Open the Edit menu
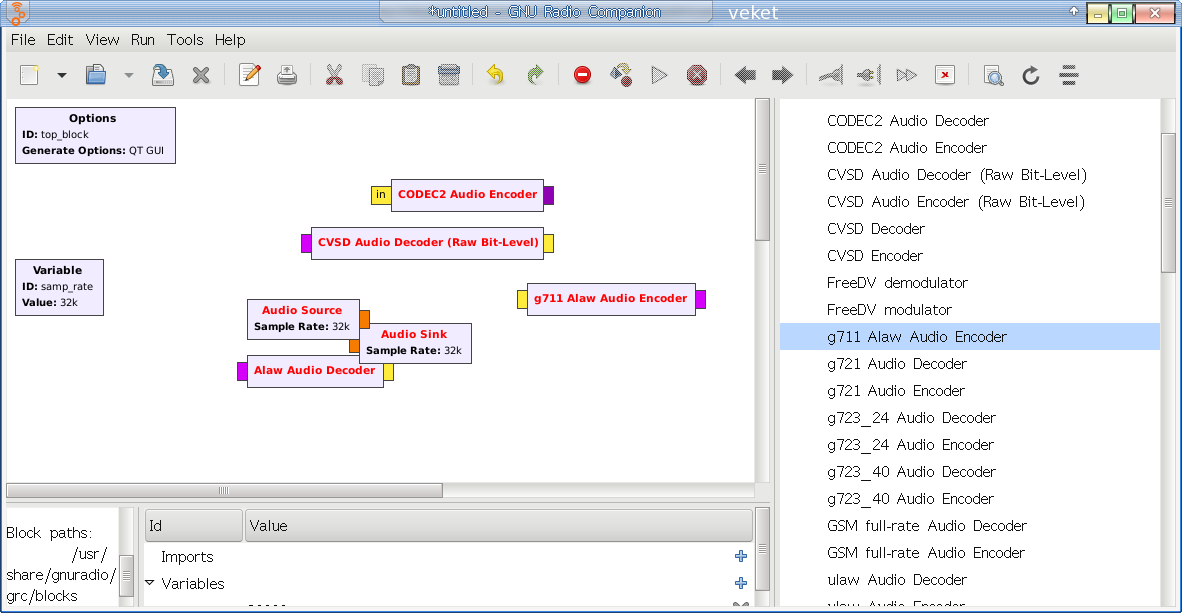 pyautogui.click(x=60, y=40)
